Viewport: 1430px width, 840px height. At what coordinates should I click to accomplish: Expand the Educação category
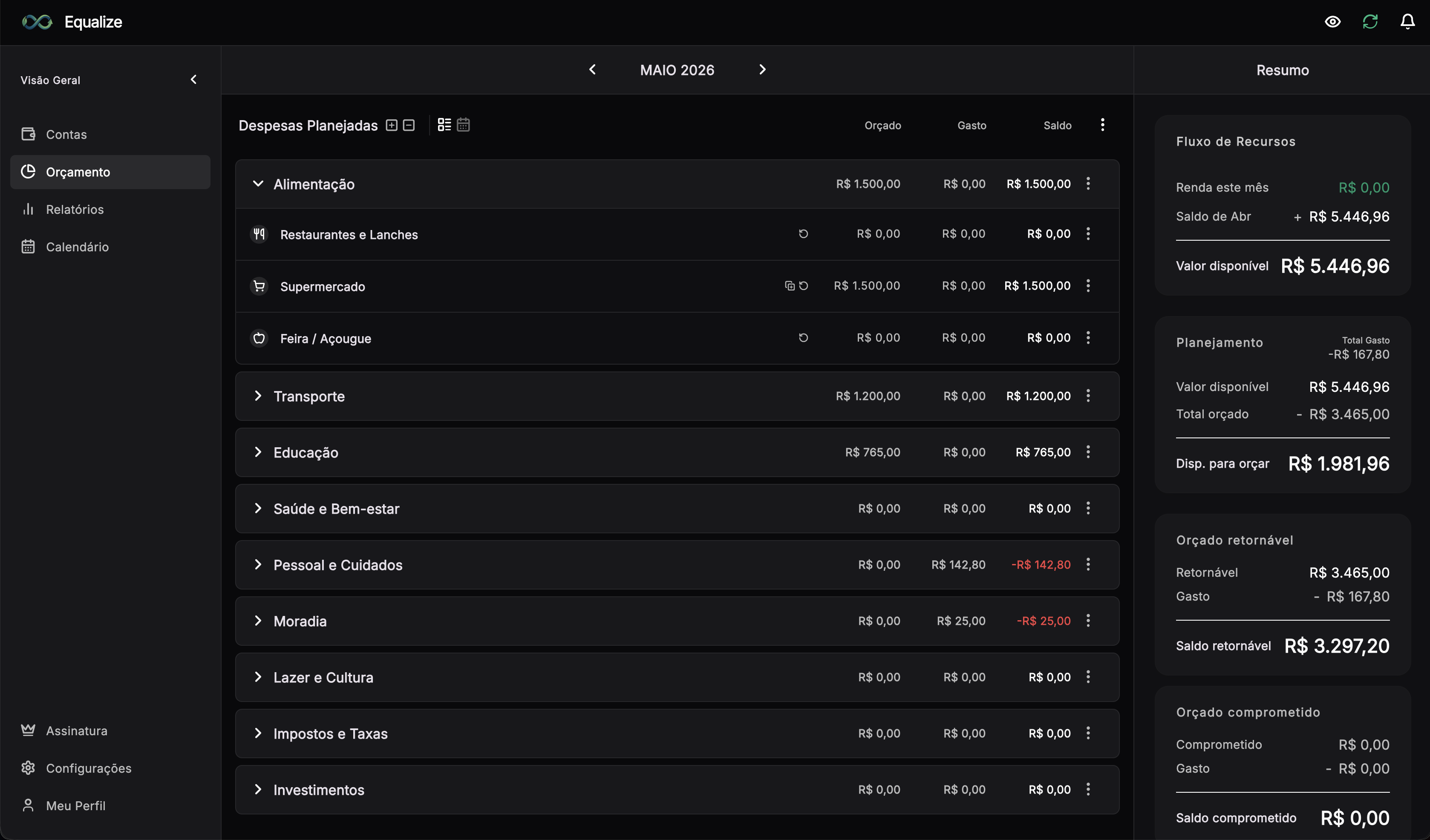(x=258, y=452)
